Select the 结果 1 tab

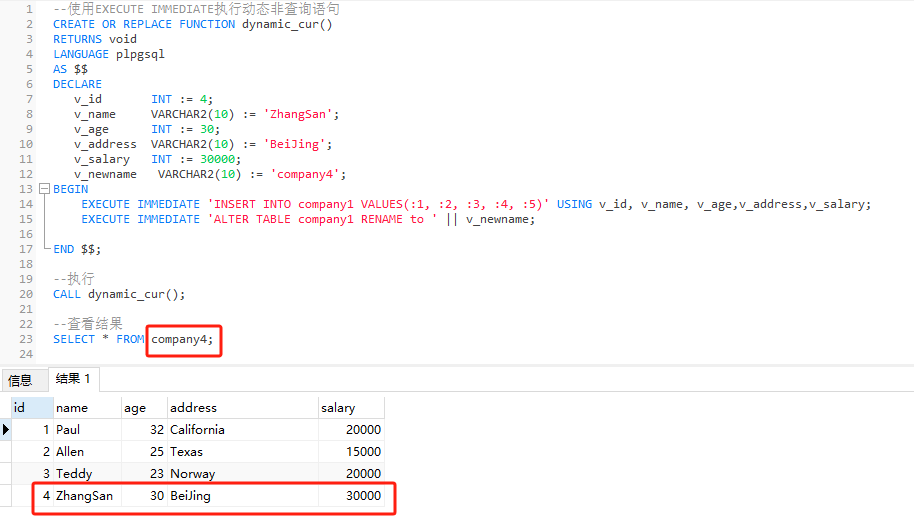tap(73, 379)
